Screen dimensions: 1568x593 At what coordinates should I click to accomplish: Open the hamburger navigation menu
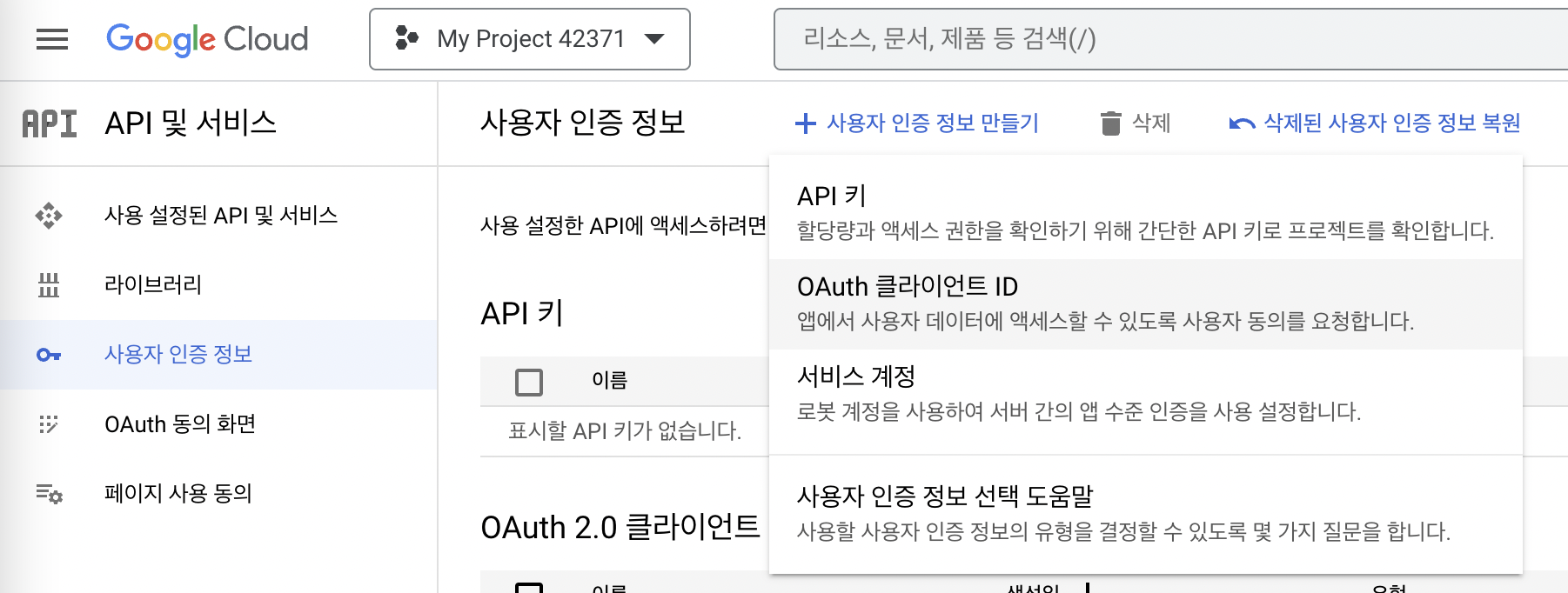pyautogui.click(x=52, y=39)
